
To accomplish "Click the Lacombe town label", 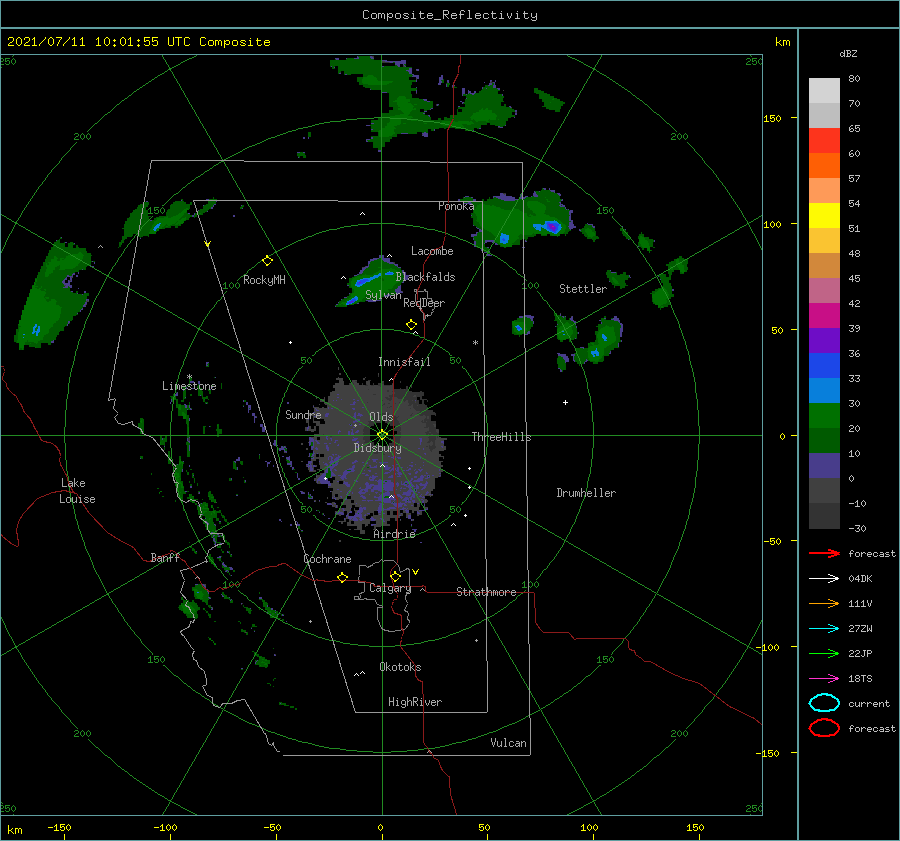I will point(432,251).
